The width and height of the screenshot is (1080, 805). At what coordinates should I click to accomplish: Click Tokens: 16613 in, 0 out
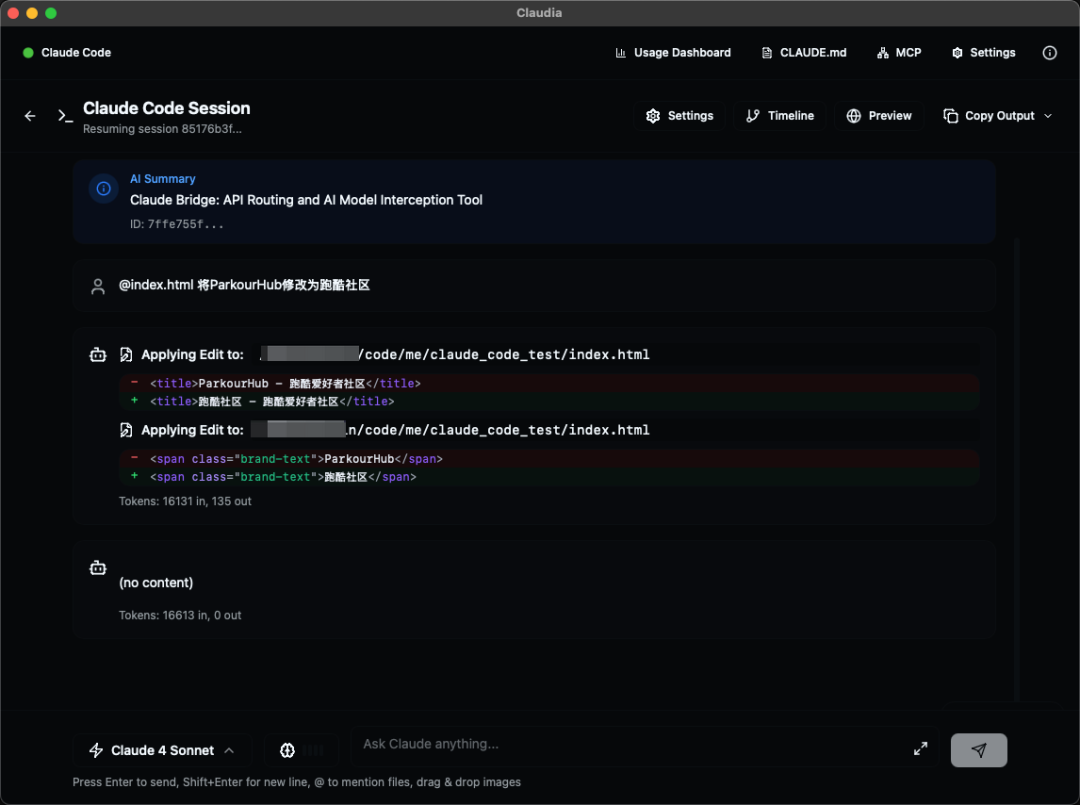click(x=180, y=616)
